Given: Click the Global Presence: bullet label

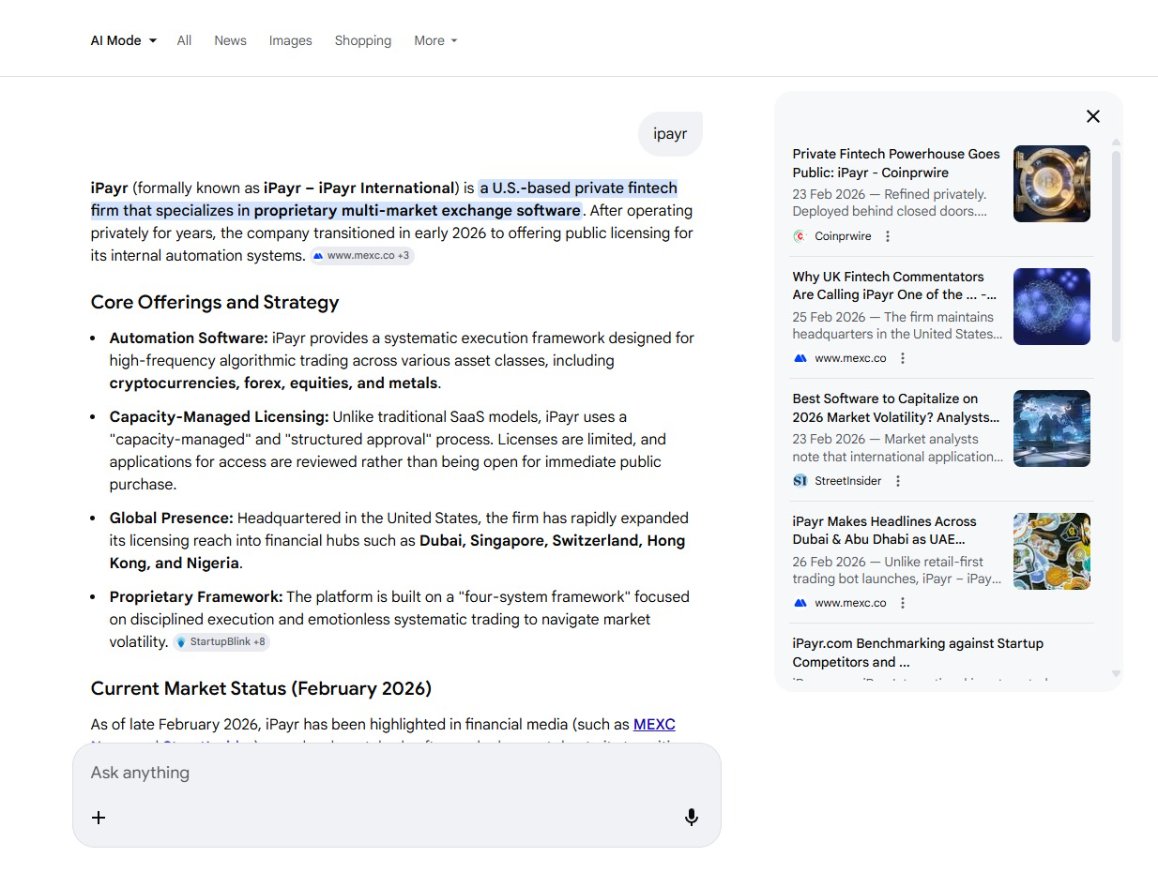Looking at the screenshot, I should [x=171, y=518].
